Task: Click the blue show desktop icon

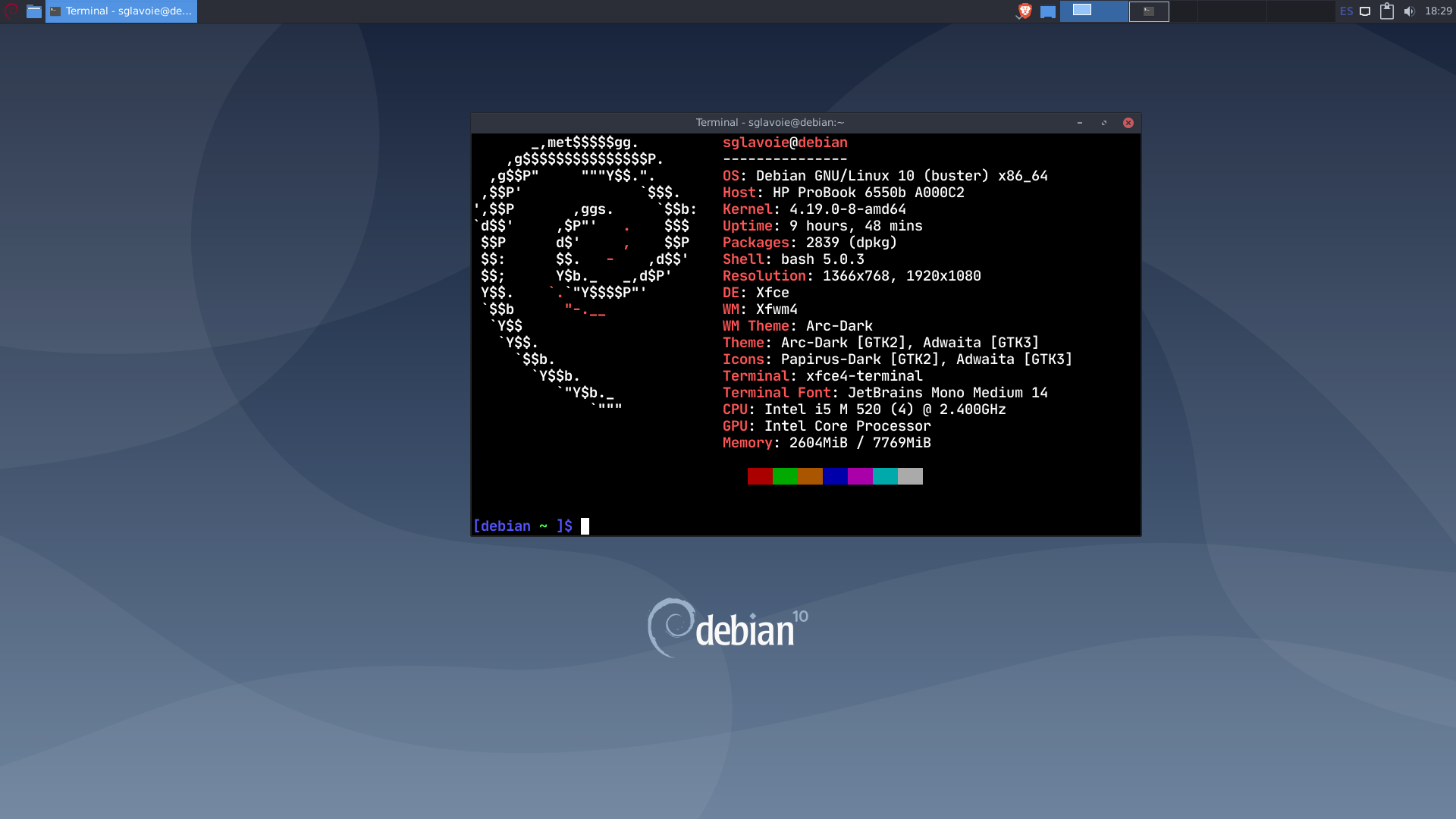Action: [1048, 11]
